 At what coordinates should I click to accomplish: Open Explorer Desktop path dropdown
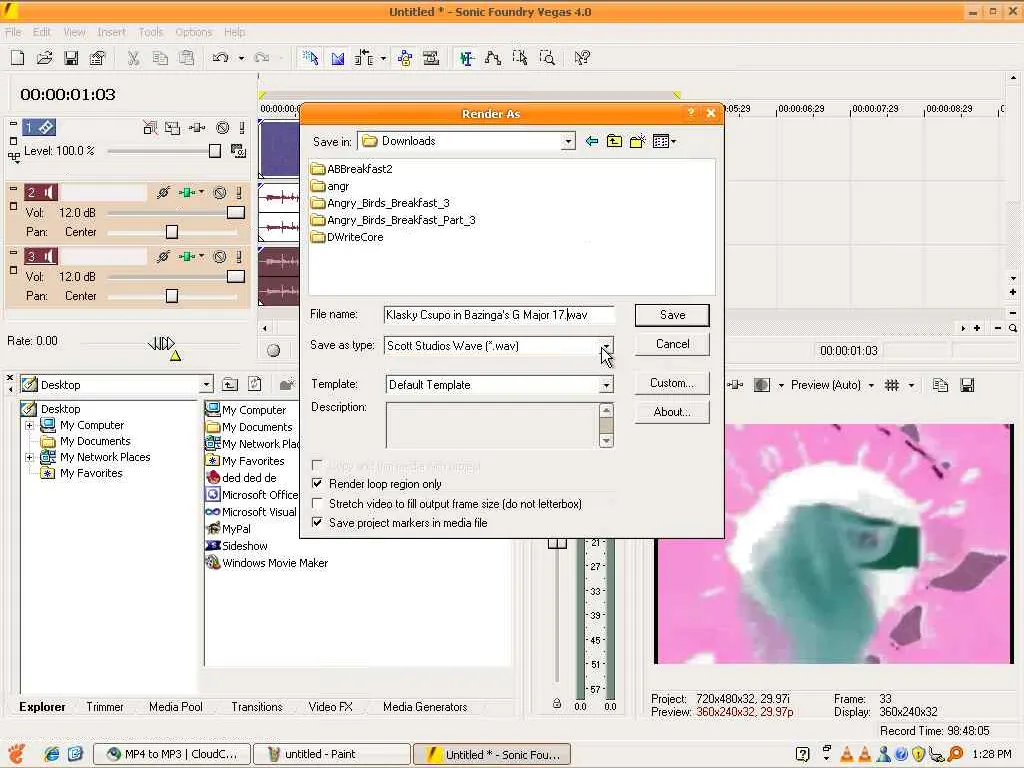tap(206, 385)
